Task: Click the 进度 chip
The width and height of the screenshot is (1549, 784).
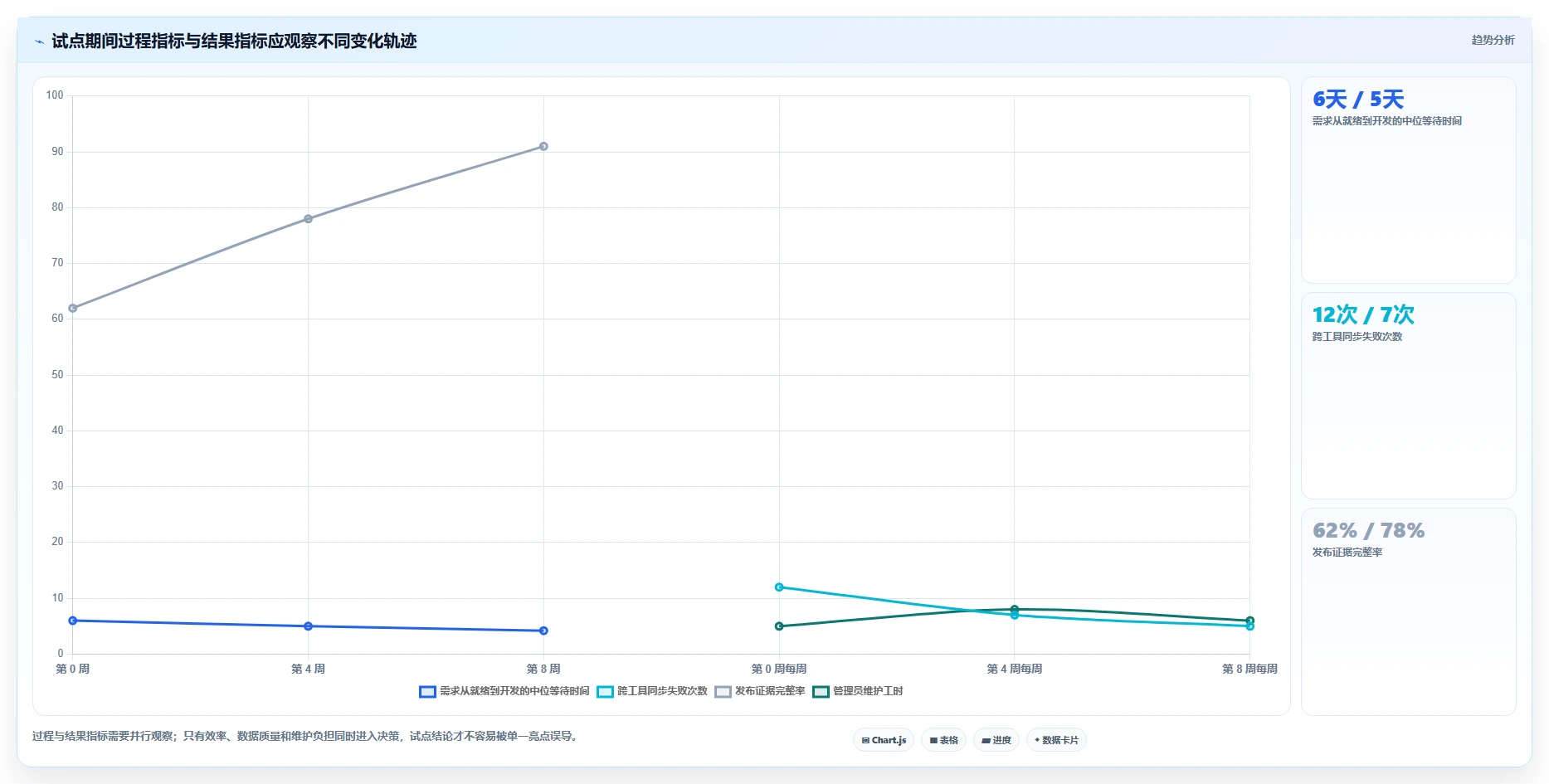Action: tap(996, 740)
